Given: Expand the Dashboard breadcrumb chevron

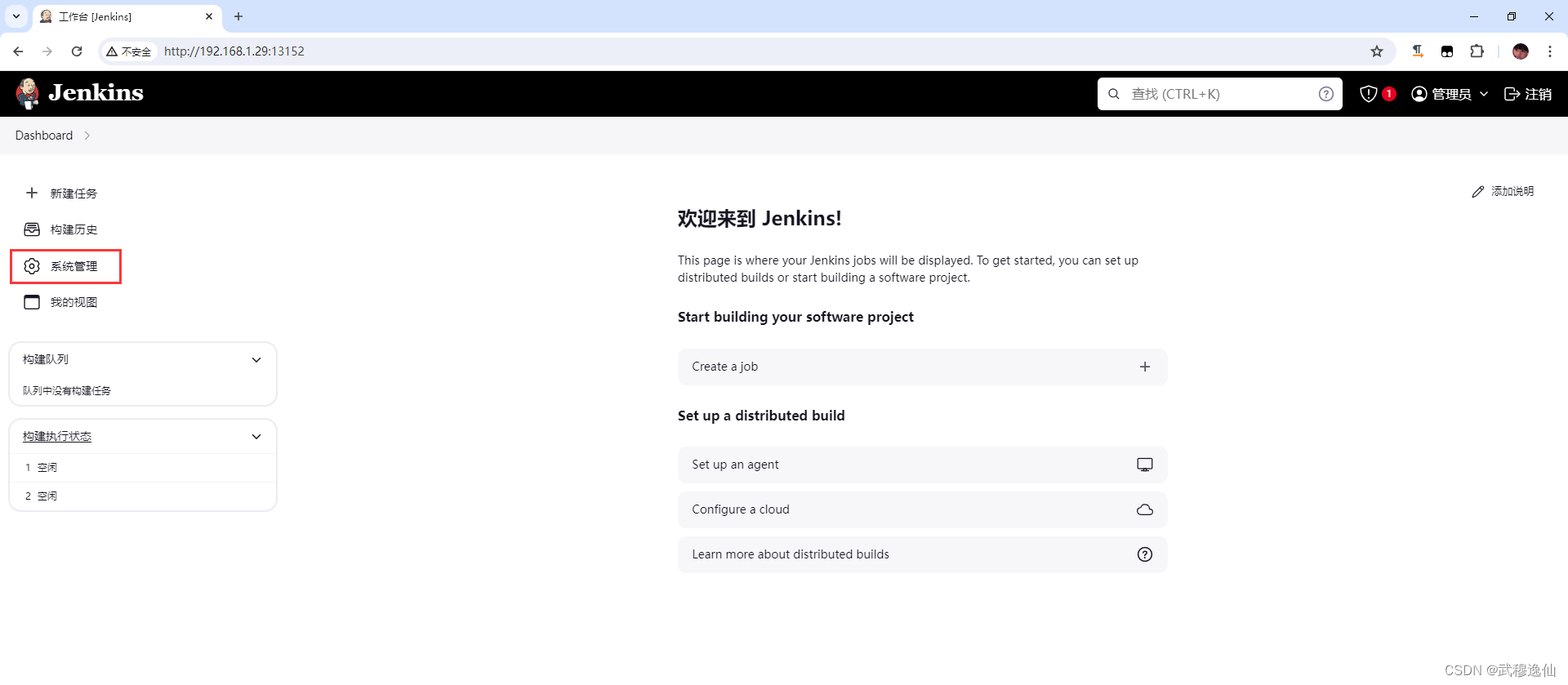Looking at the screenshot, I should tap(87, 136).
